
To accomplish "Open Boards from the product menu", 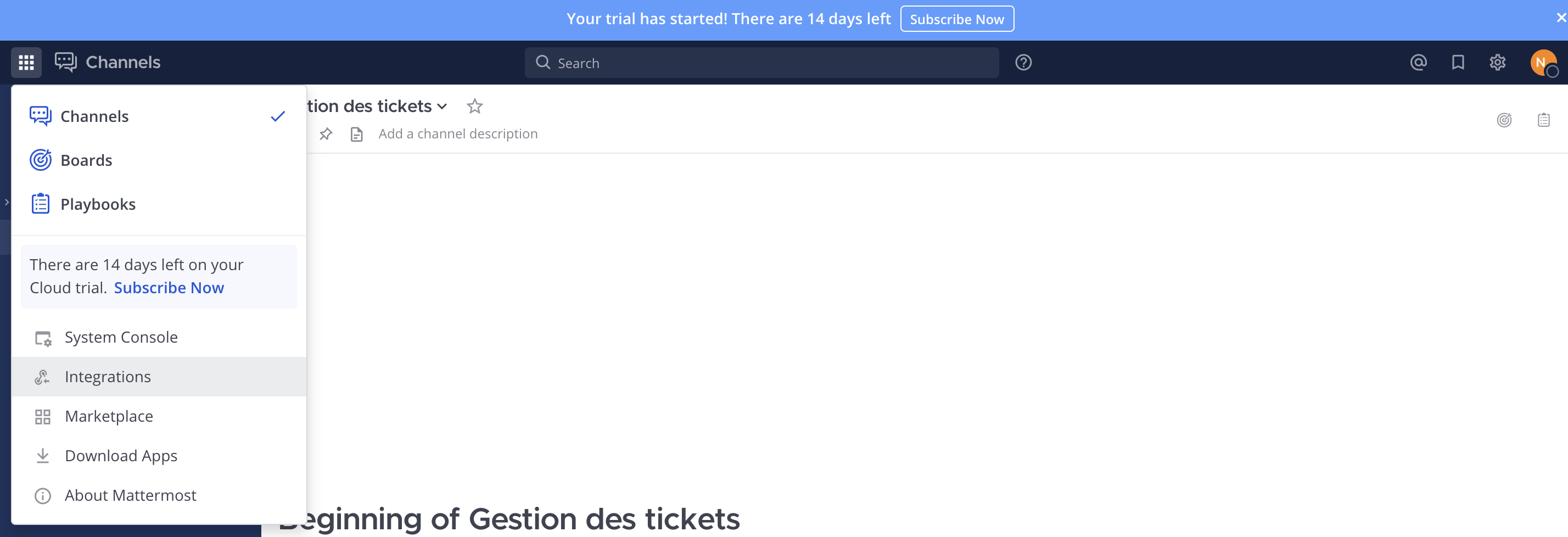I will pos(86,160).
